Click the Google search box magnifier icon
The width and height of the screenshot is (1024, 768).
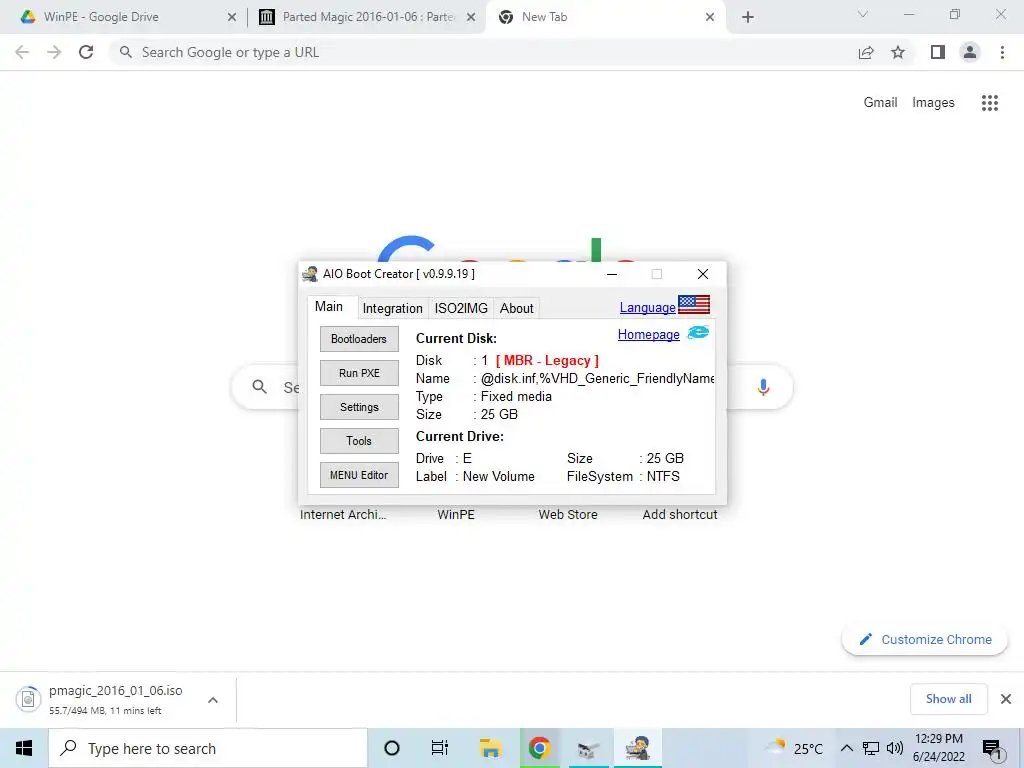[259, 387]
